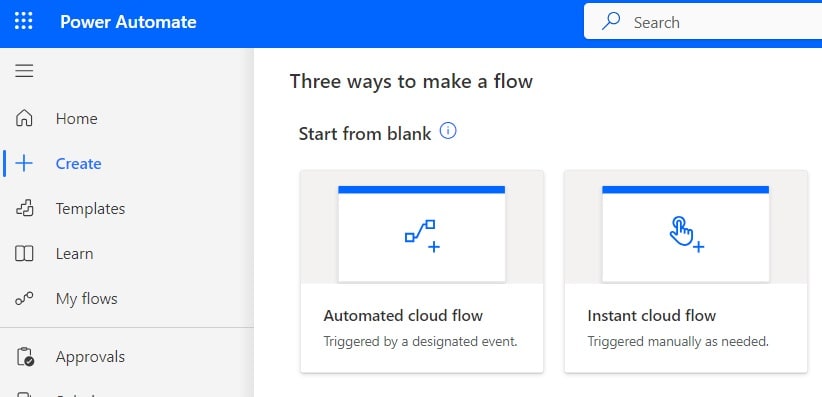
Task: Select Automated cloud flow card title
Action: 403,316
